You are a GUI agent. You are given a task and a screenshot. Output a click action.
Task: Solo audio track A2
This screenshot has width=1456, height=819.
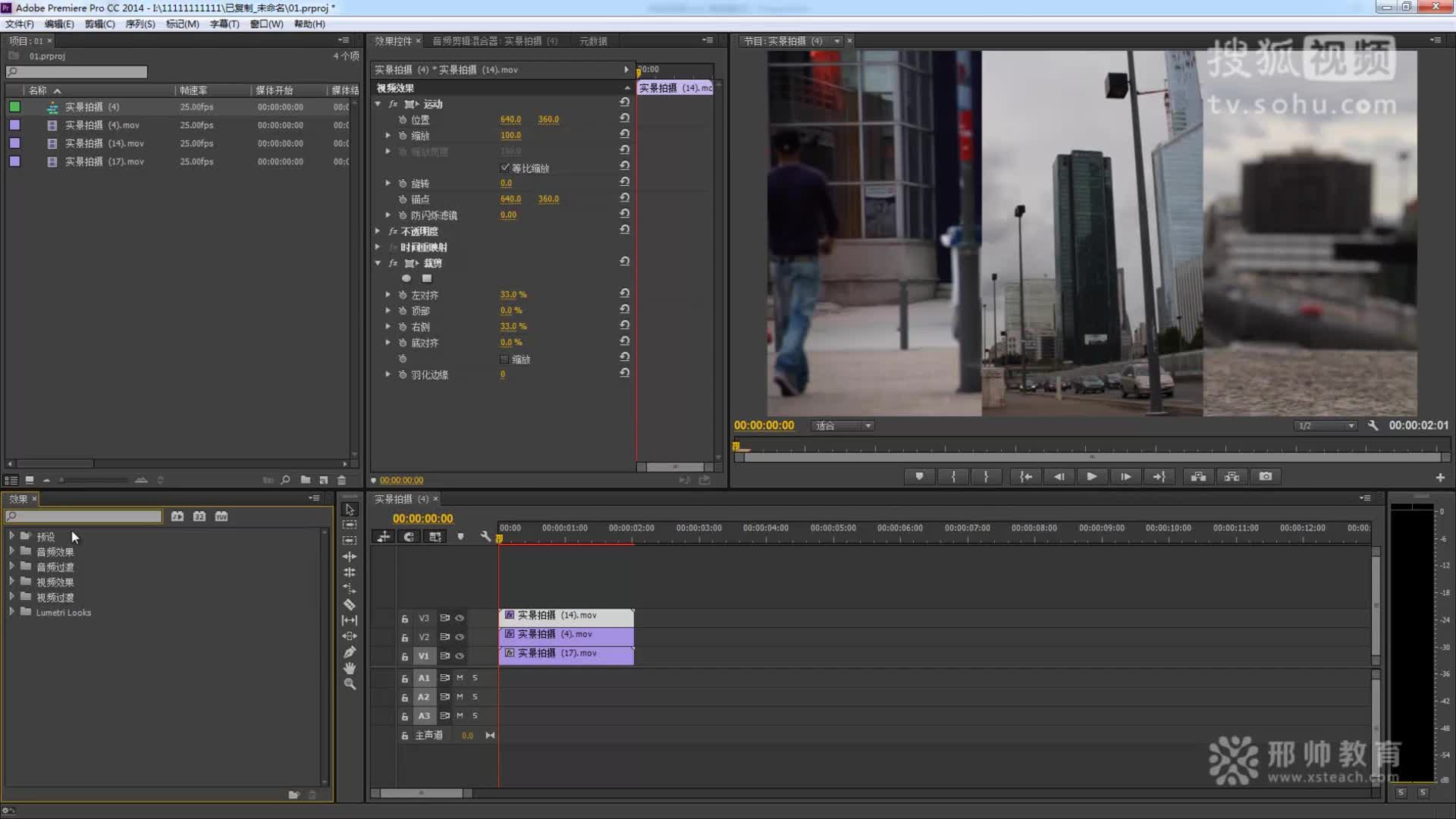(x=475, y=697)
